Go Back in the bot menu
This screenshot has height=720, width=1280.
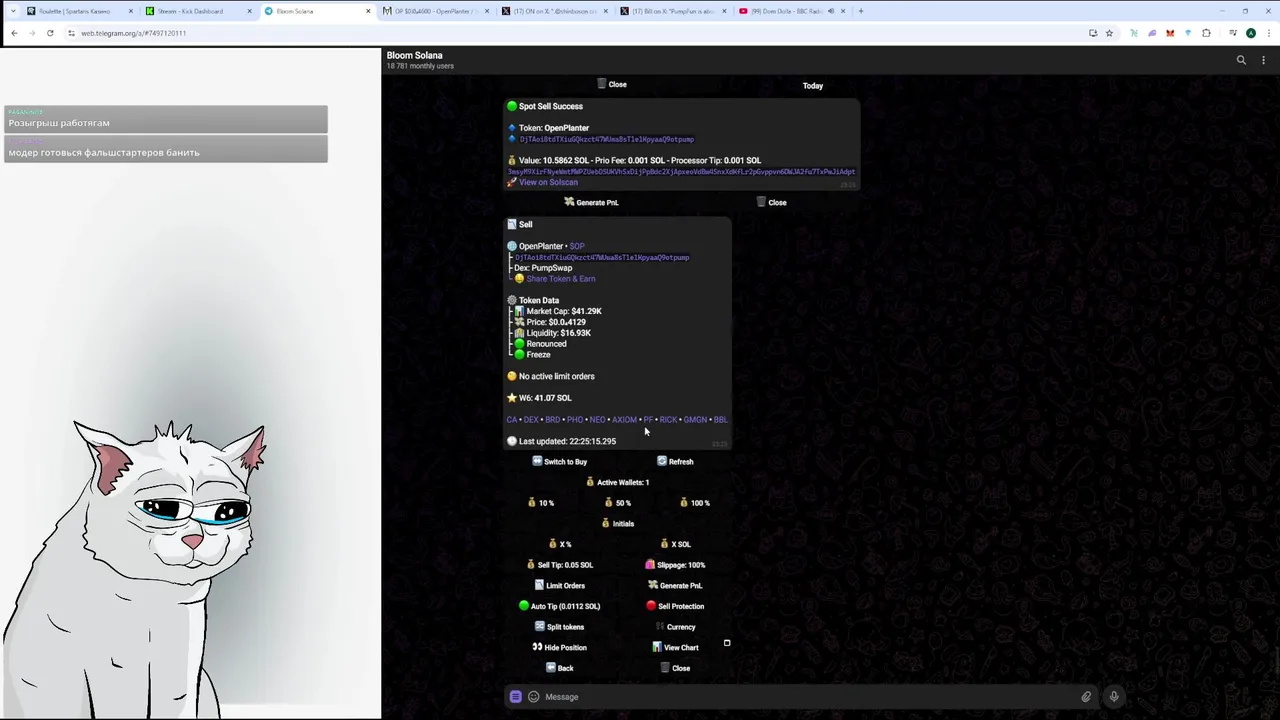click(x=560, y=668)
